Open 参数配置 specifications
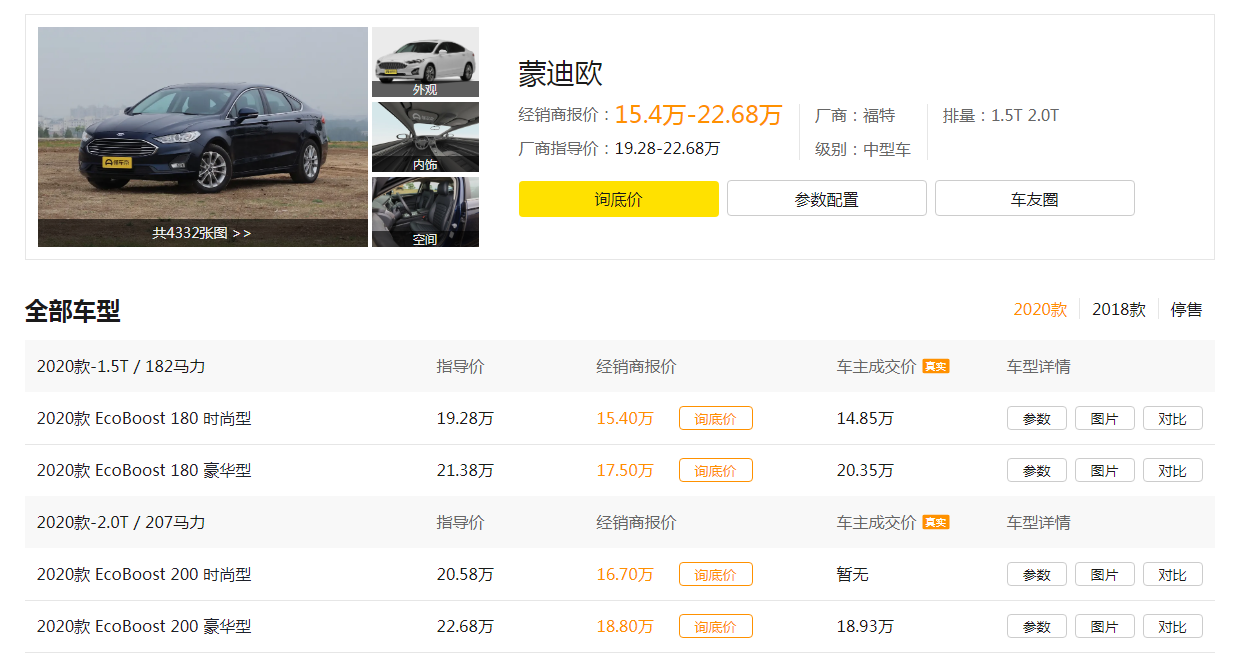The height and width of the screenshot is (668, 1236). [x=827, y=198]
